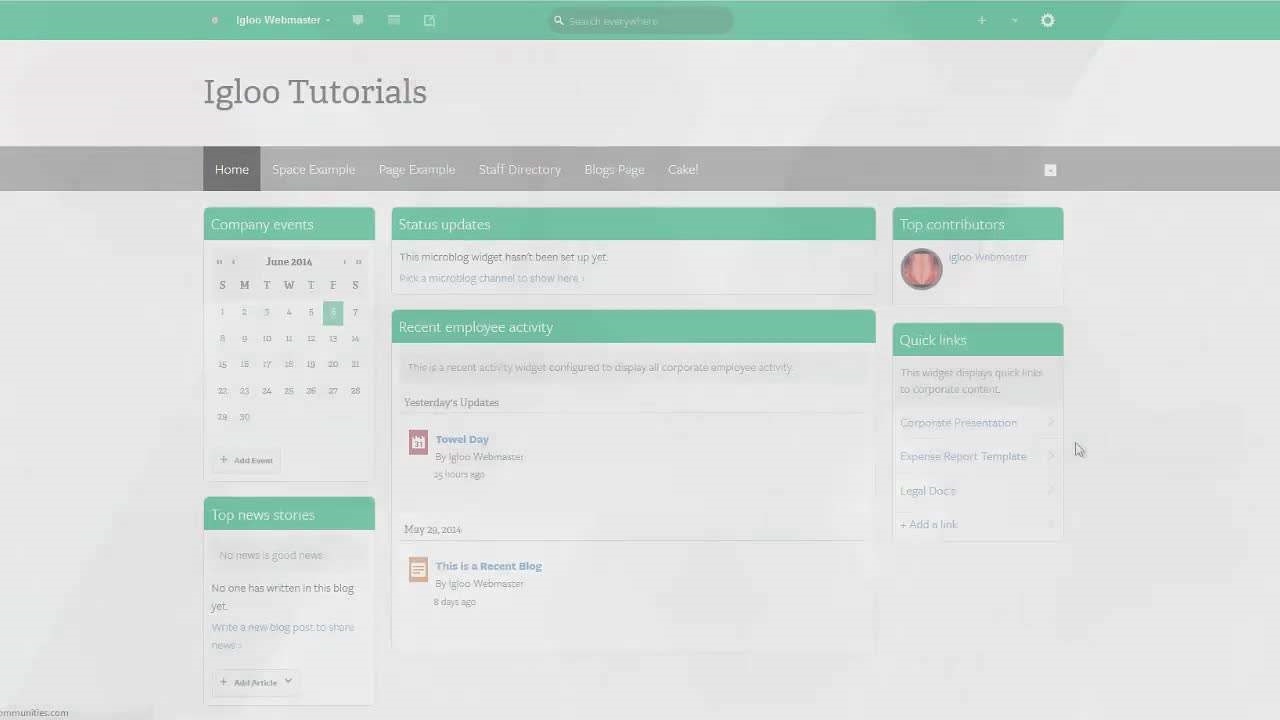
Task: Open the Page Example tab
Action: pos(417,169)
